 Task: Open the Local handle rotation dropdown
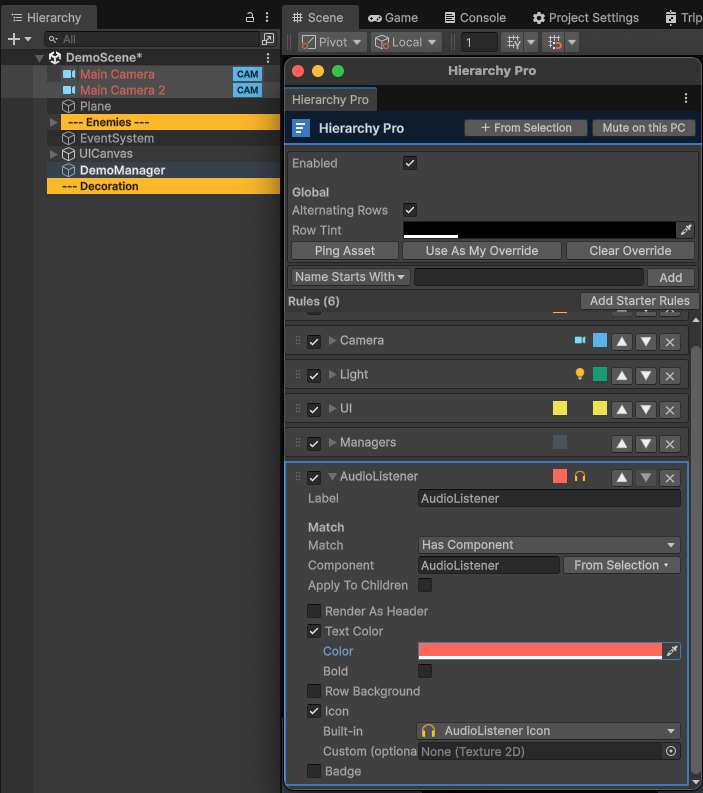[406, 42]
